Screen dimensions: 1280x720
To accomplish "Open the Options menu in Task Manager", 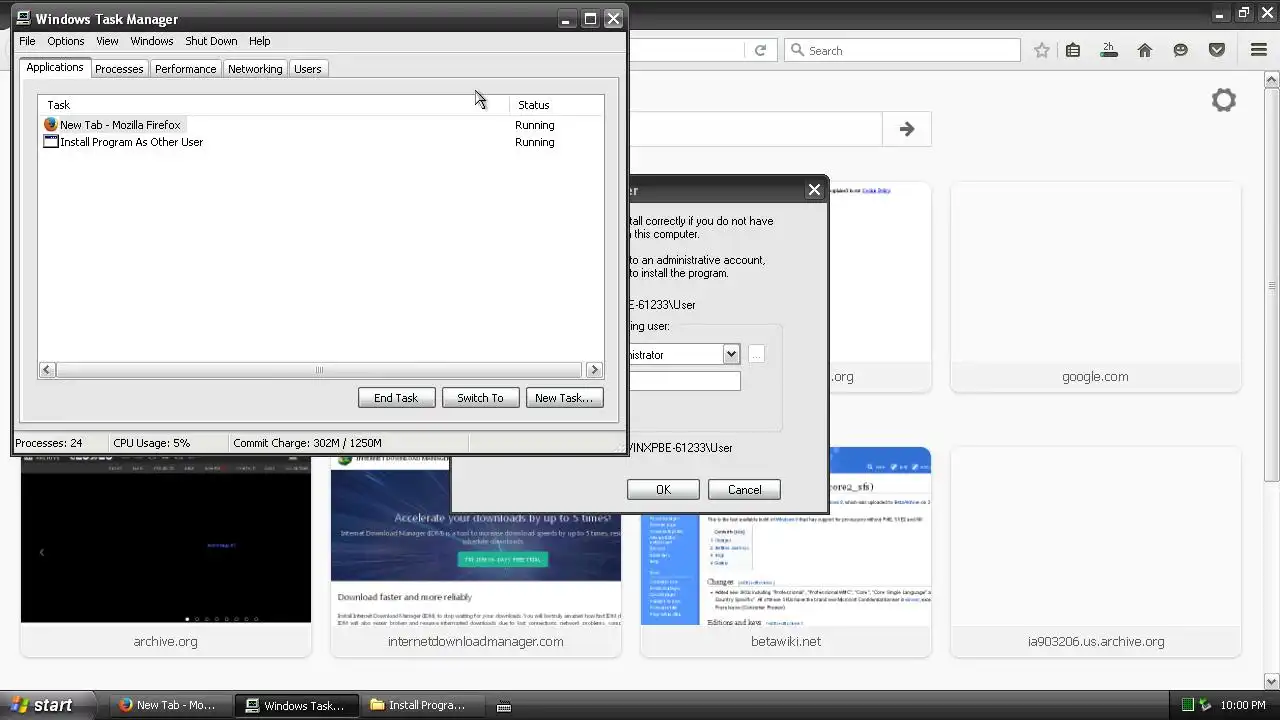I will [66, 41].
